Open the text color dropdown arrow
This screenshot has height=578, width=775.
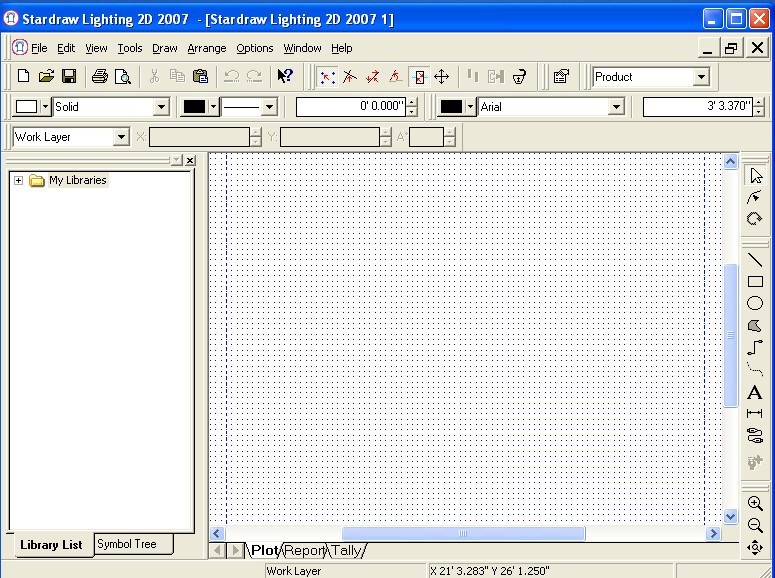[470, 107]
